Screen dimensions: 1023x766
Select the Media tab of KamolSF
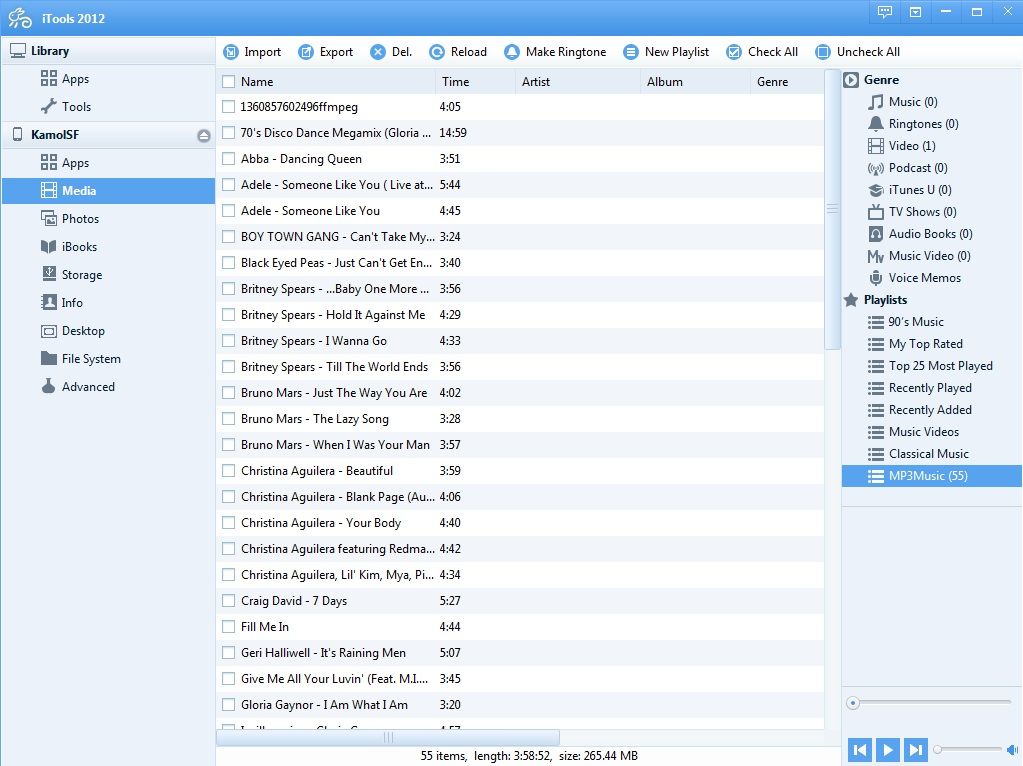tap(108, 191)
